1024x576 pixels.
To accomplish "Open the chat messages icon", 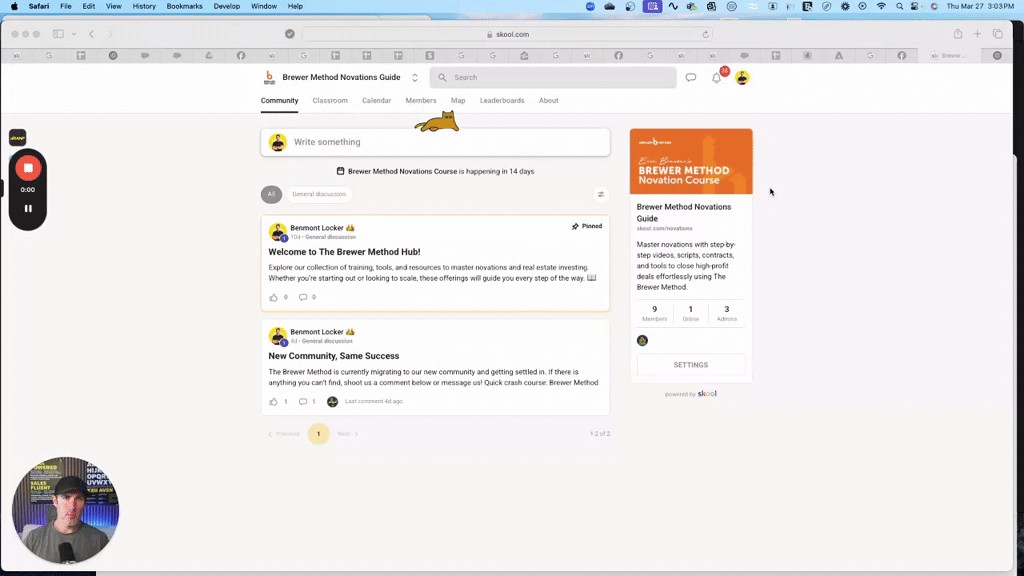I will pyautogui.click(x=690, y=78).
